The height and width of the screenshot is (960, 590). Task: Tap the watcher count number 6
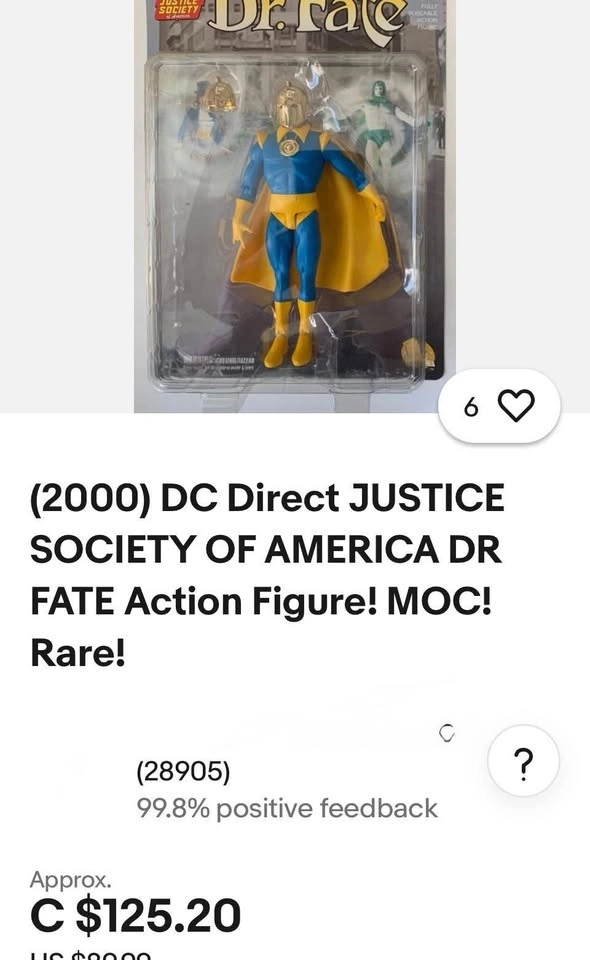[471, 407]
